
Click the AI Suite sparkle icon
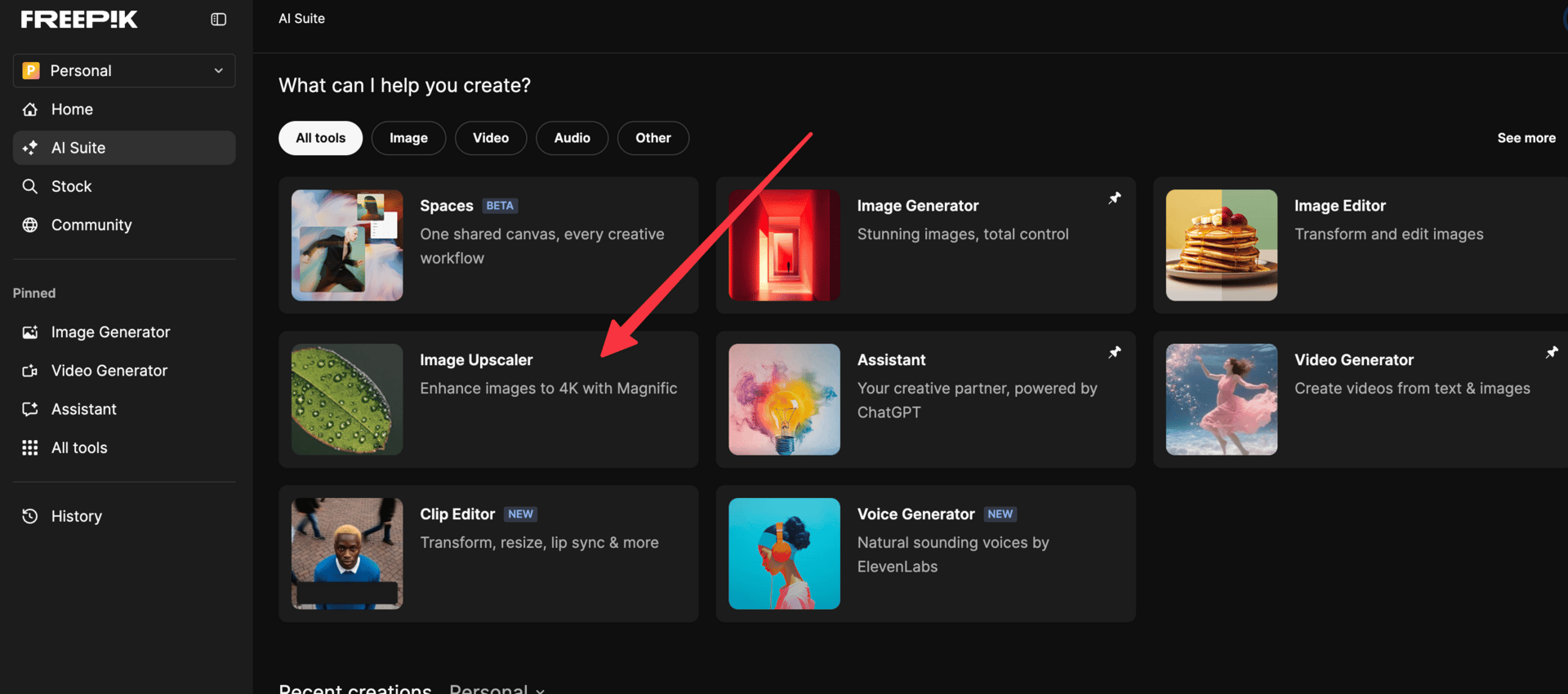(30, 148)
